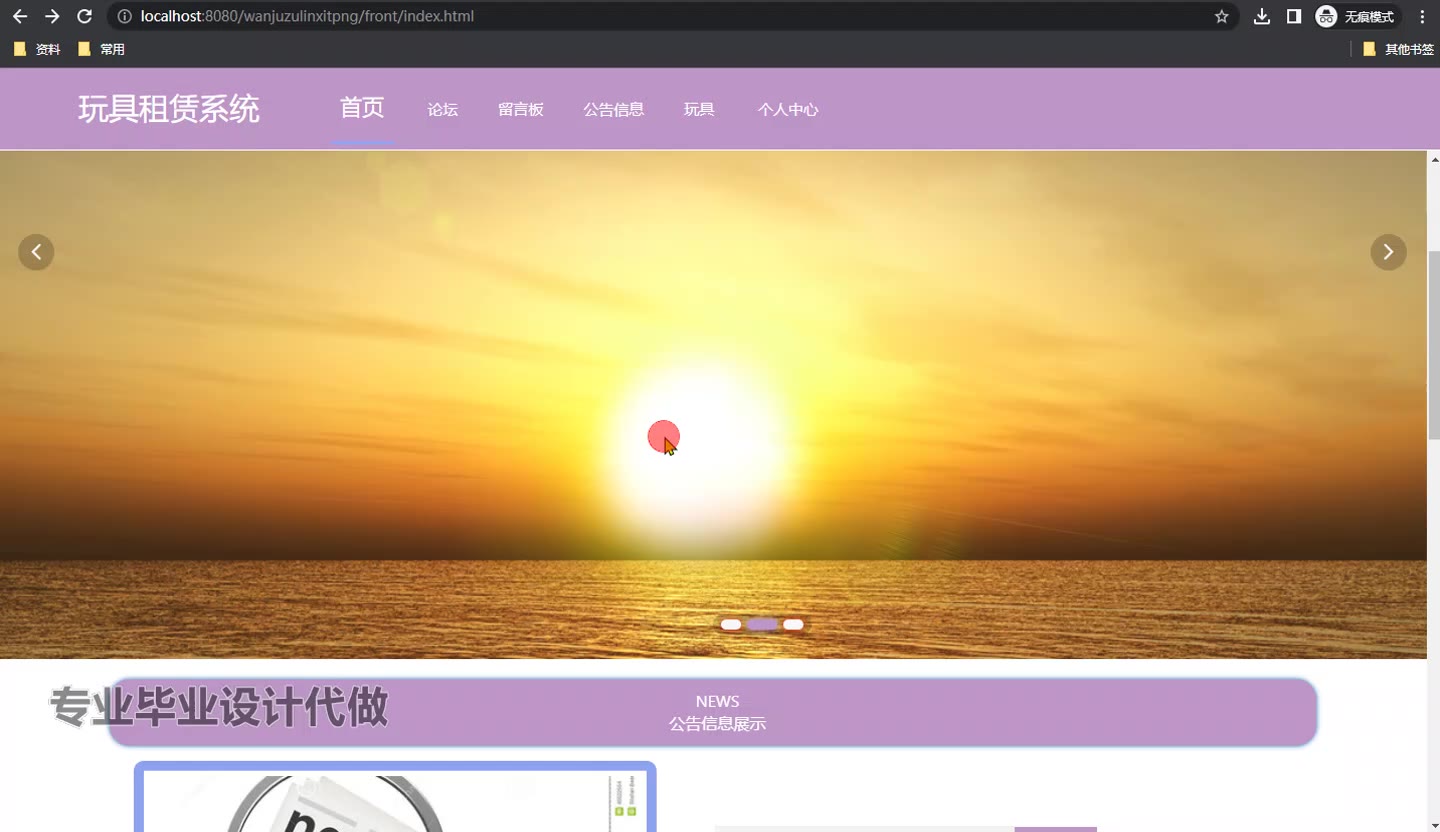Open the Chrome three-dot menu
Image resolution: width=1440 pixels, height=832 pixels.
1422,16
